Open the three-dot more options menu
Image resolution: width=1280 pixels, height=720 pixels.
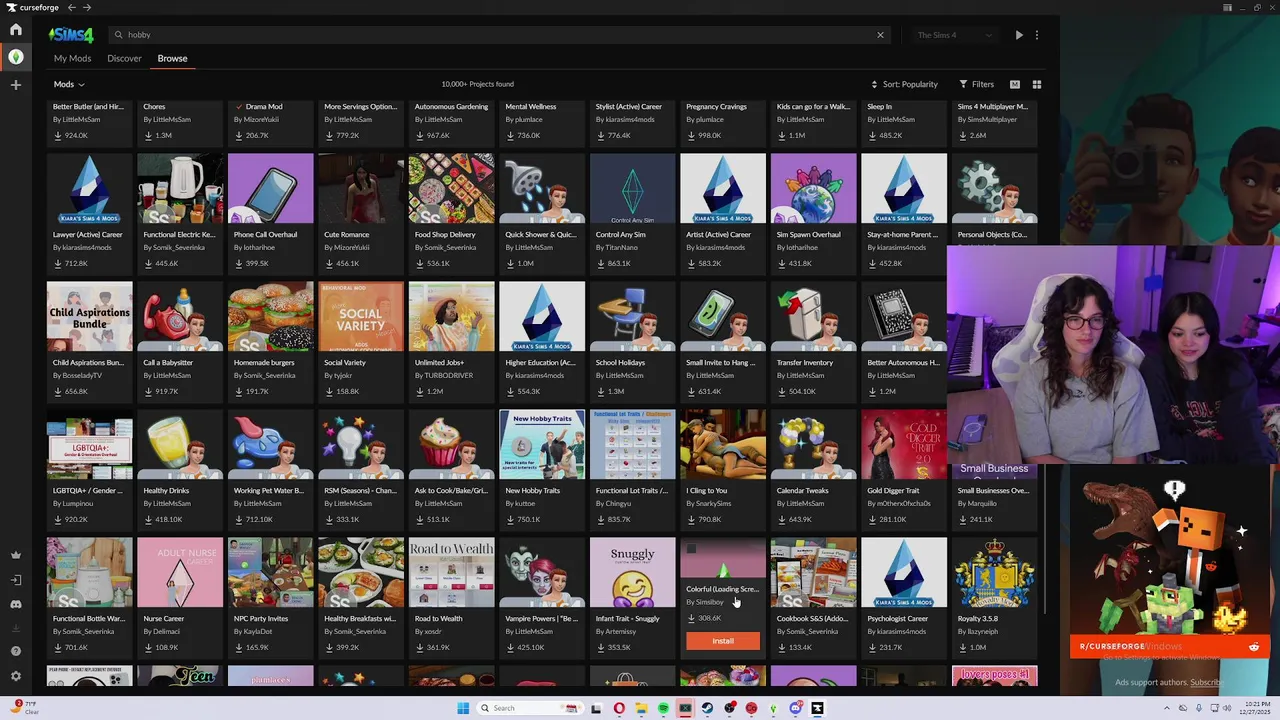[x=1037, y=35]
